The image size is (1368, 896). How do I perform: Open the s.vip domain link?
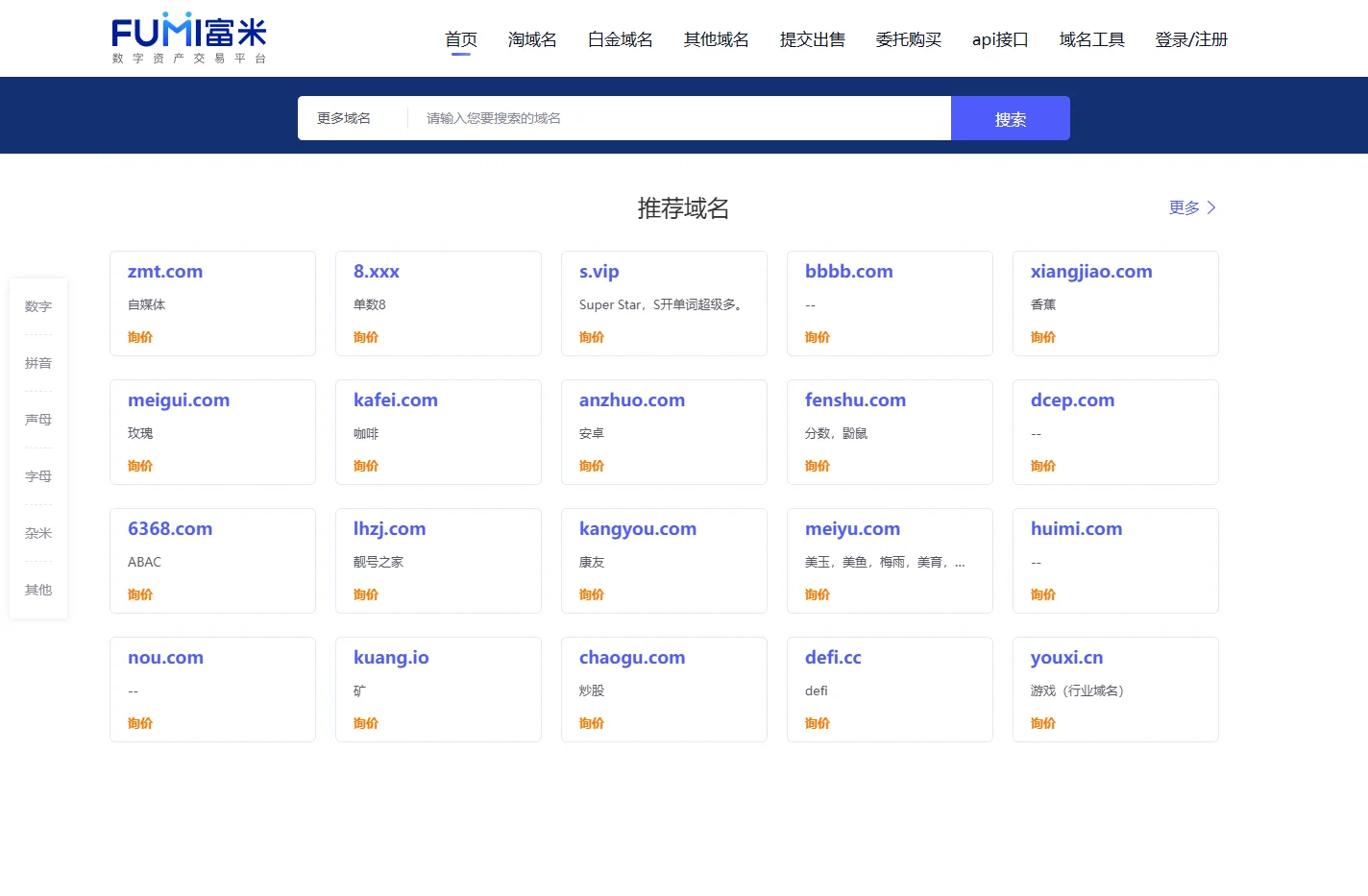coord(599,272)
